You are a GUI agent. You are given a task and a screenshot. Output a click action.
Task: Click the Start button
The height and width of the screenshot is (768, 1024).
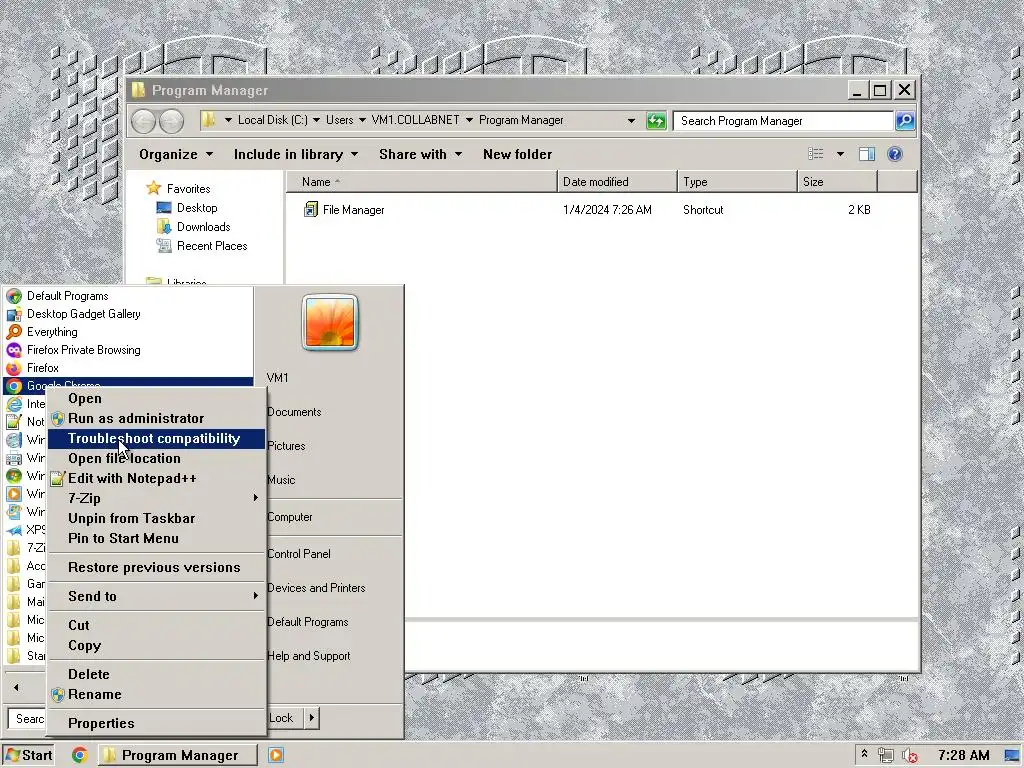point(28,755)
